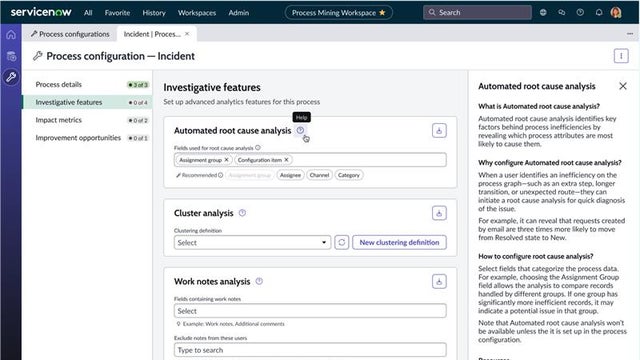Open the Workspaces menu

[197, 13]
